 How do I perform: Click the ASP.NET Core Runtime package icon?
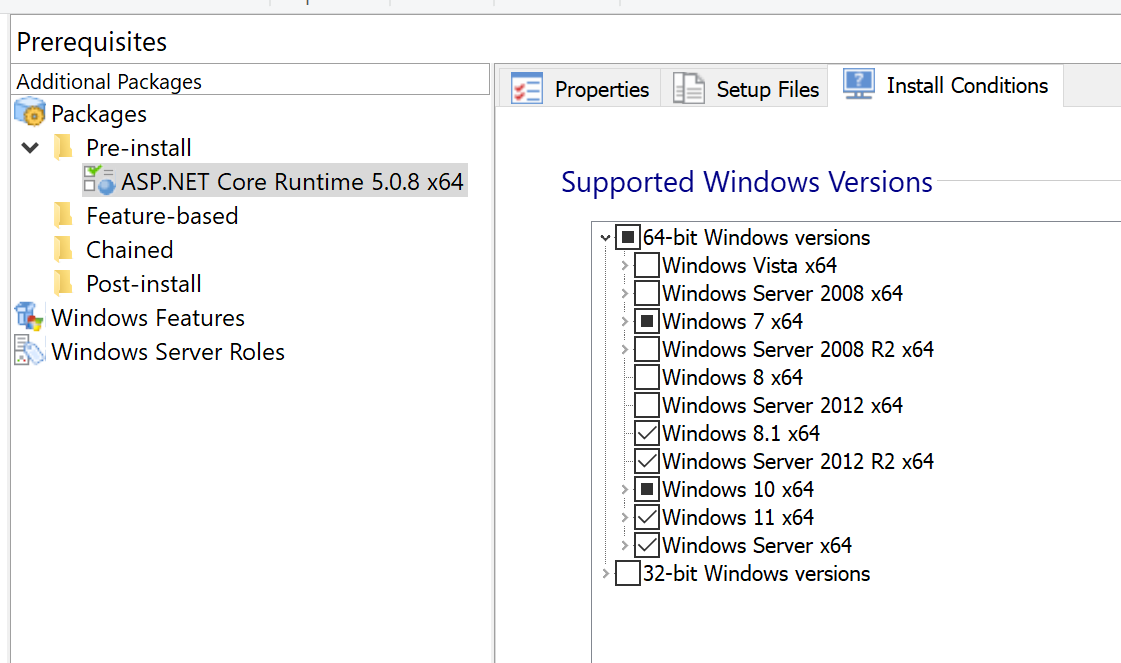pos(99,180)
